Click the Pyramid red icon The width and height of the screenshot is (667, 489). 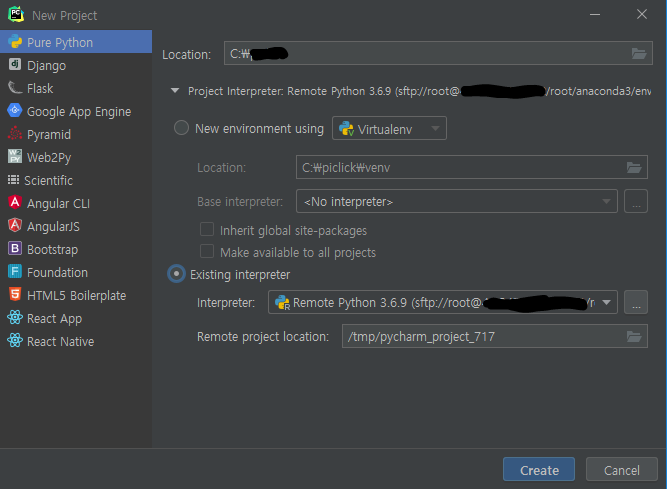(x=15, y=134)
